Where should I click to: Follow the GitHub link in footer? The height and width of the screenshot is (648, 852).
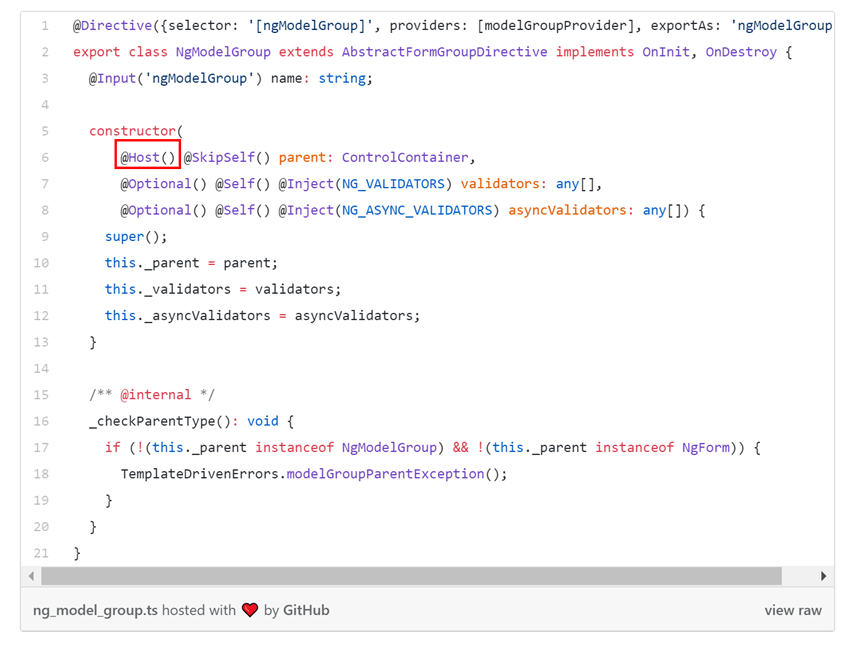tap(306, 611)
